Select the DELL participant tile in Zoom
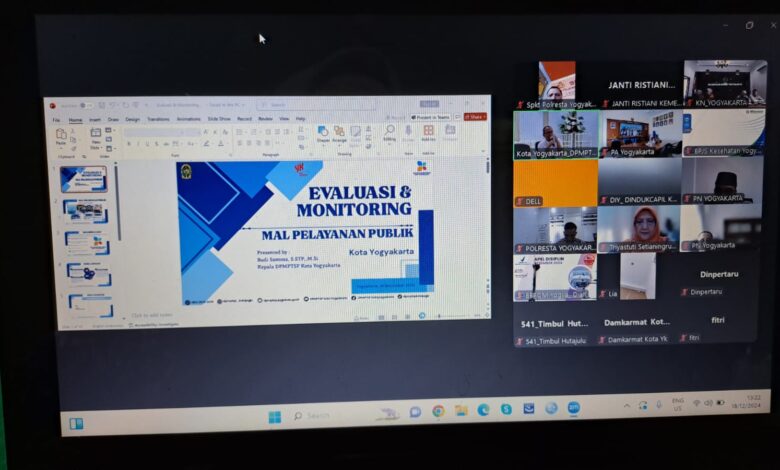Screen dimensions: 780x470 (556, 184)
